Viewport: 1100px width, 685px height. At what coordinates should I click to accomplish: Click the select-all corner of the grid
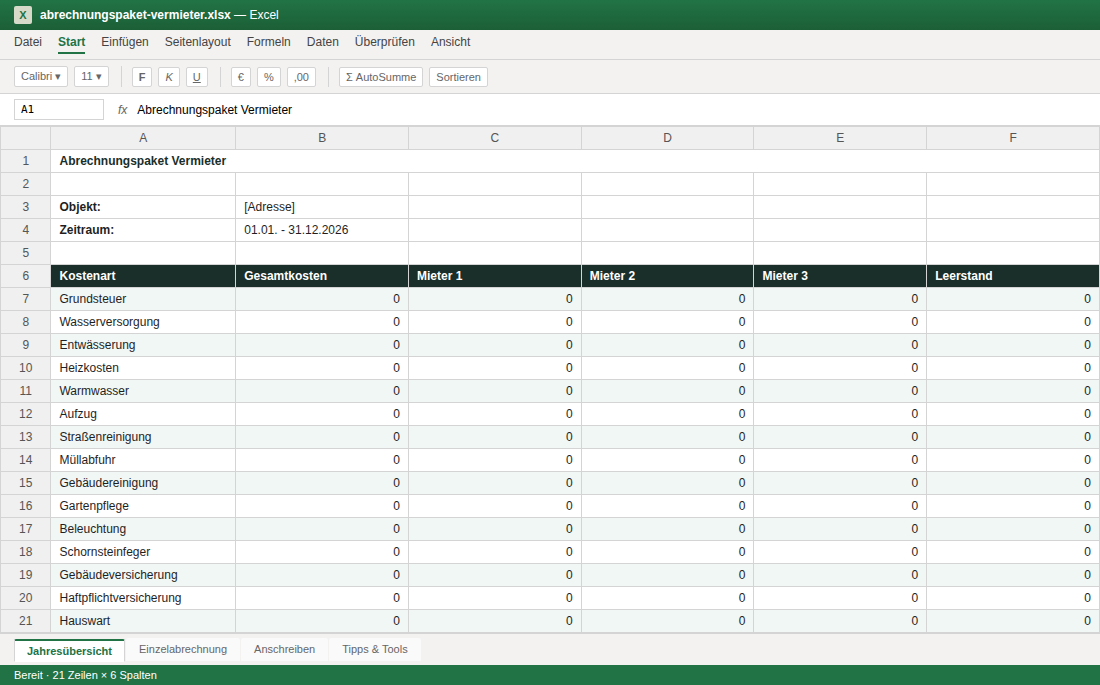(25, 138)
